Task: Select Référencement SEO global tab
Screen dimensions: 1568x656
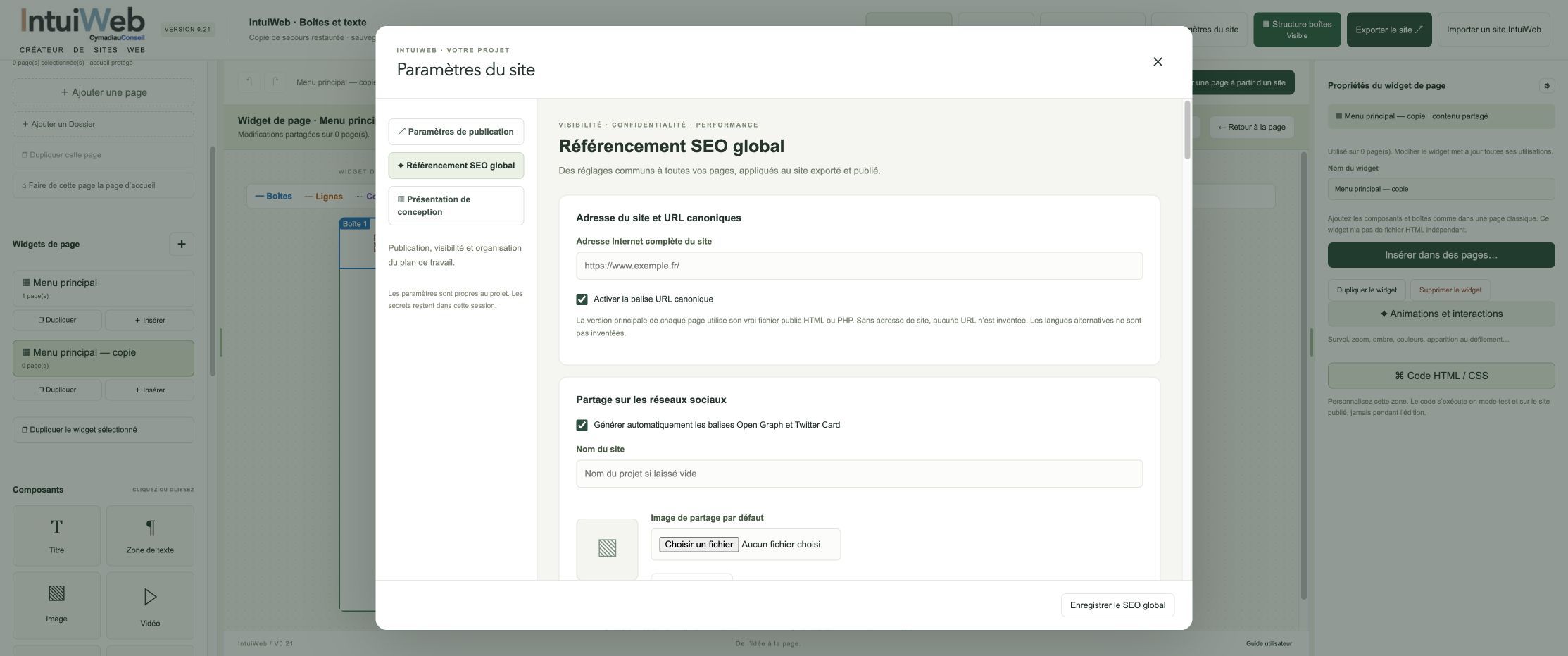Action: coord(456,166)
